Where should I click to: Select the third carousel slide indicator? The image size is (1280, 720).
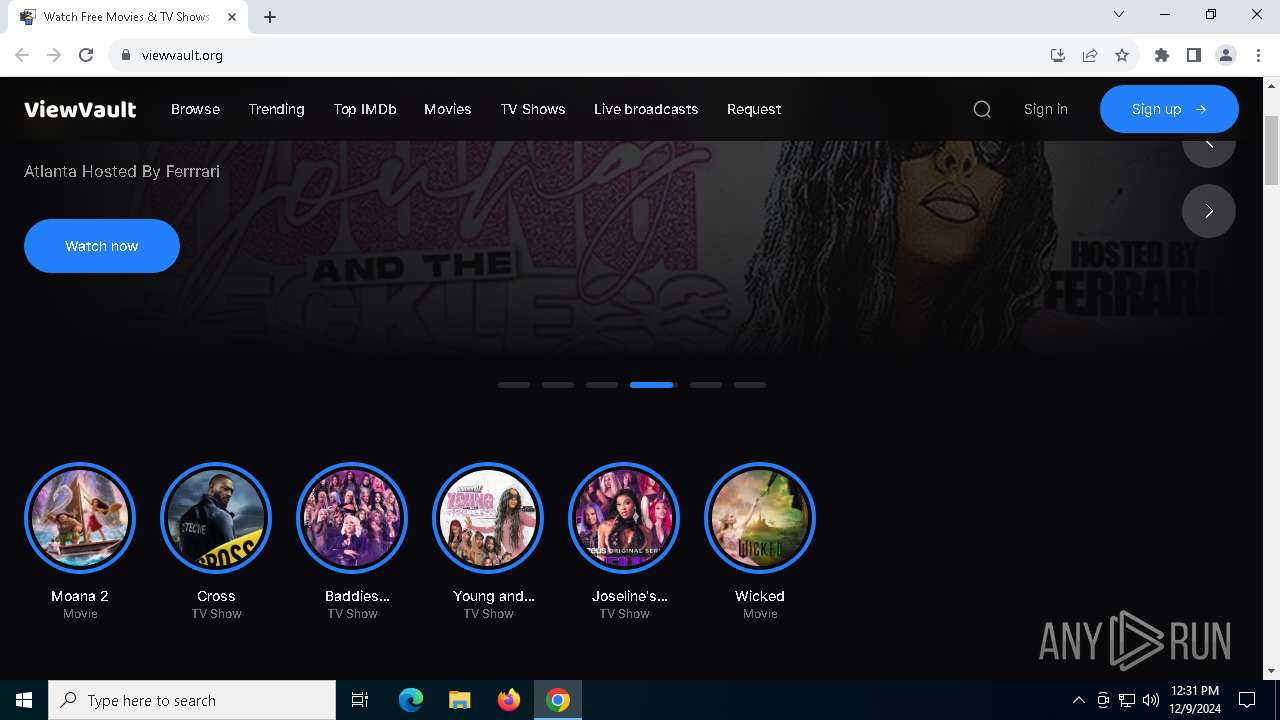point(602,385)
